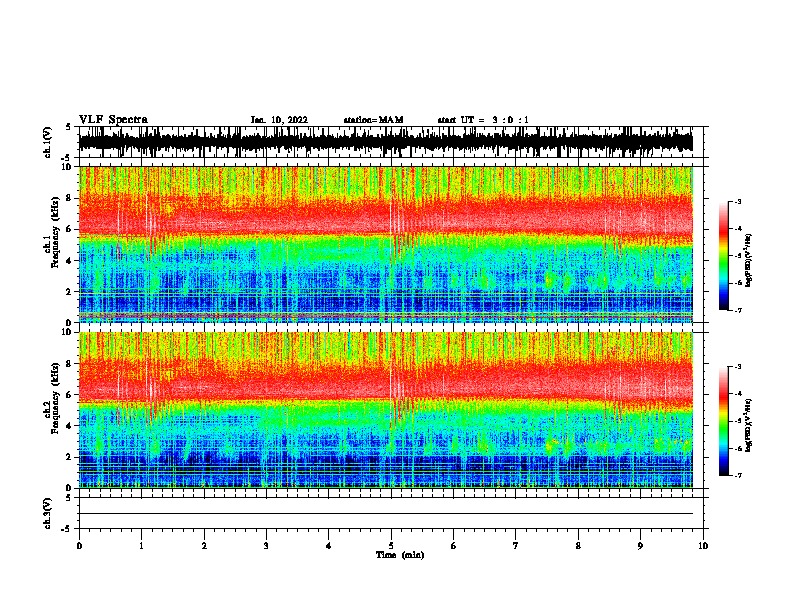The height and width of the screenshot is (612, 792).
Task: Click time axis tick label "4"
Action: click(329, 546)
